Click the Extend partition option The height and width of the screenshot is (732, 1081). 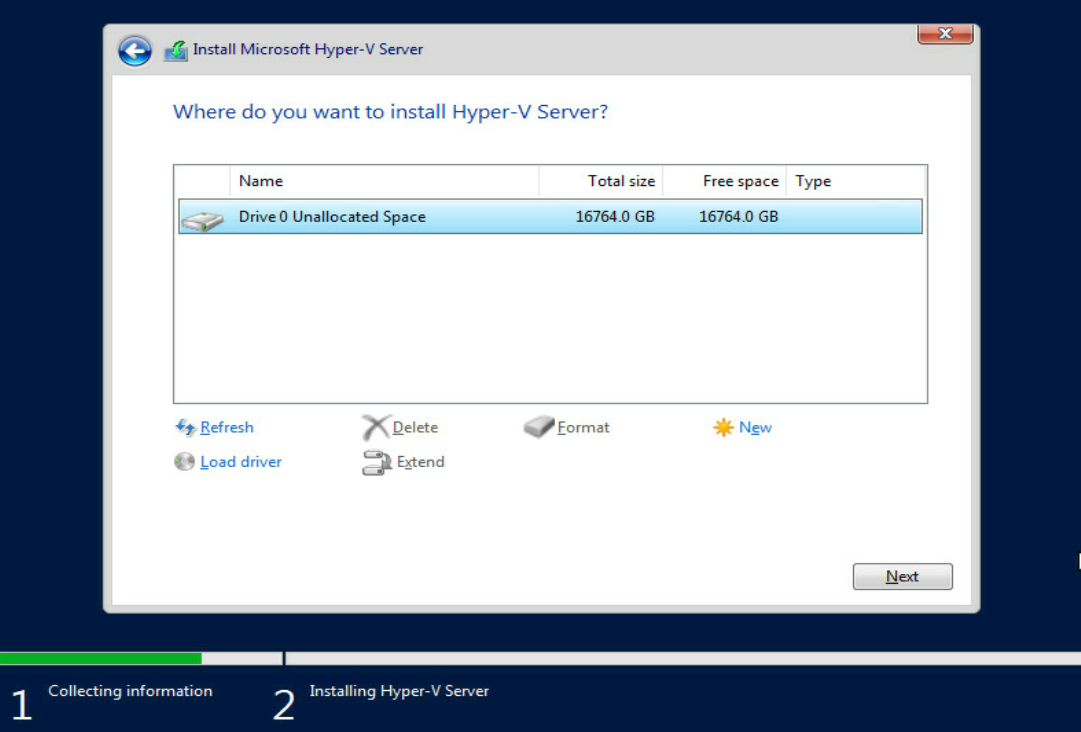[421, 462]
